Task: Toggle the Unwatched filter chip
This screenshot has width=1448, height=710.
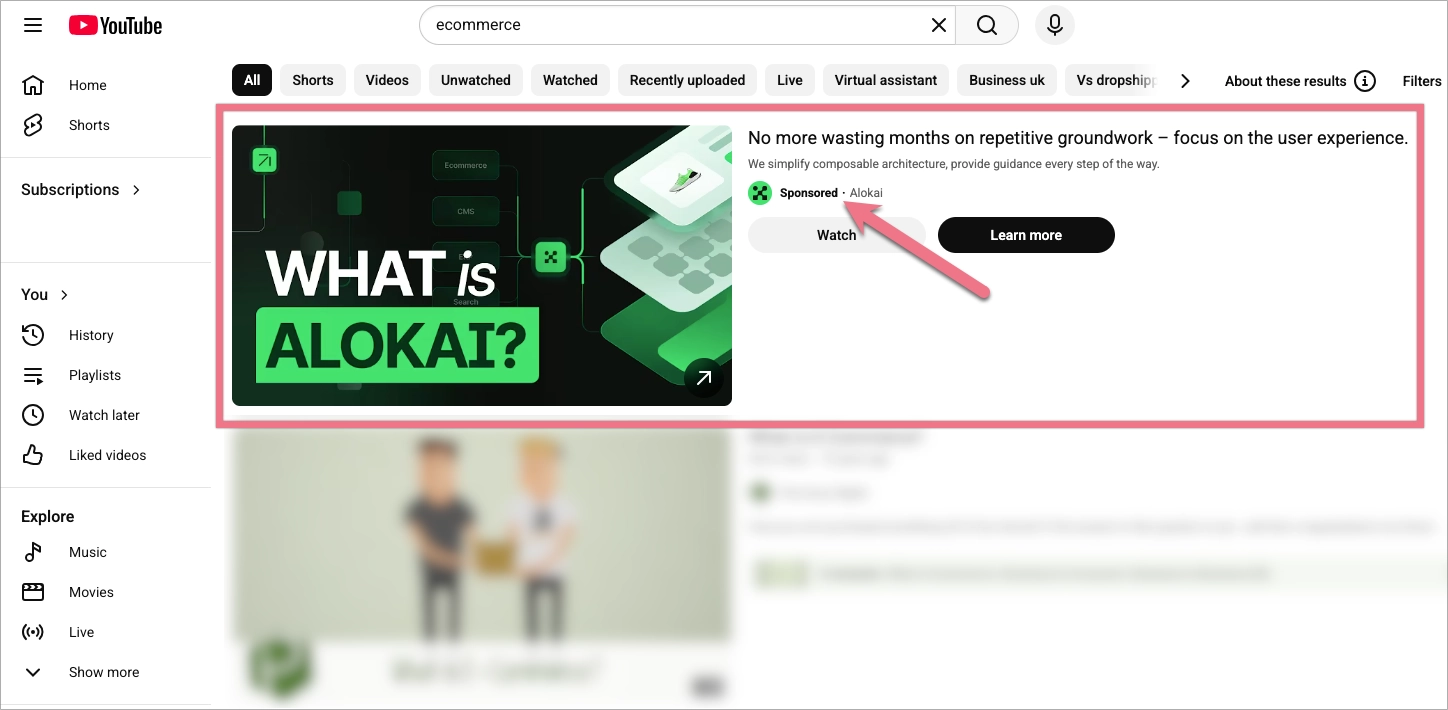Action: [475, 79]
